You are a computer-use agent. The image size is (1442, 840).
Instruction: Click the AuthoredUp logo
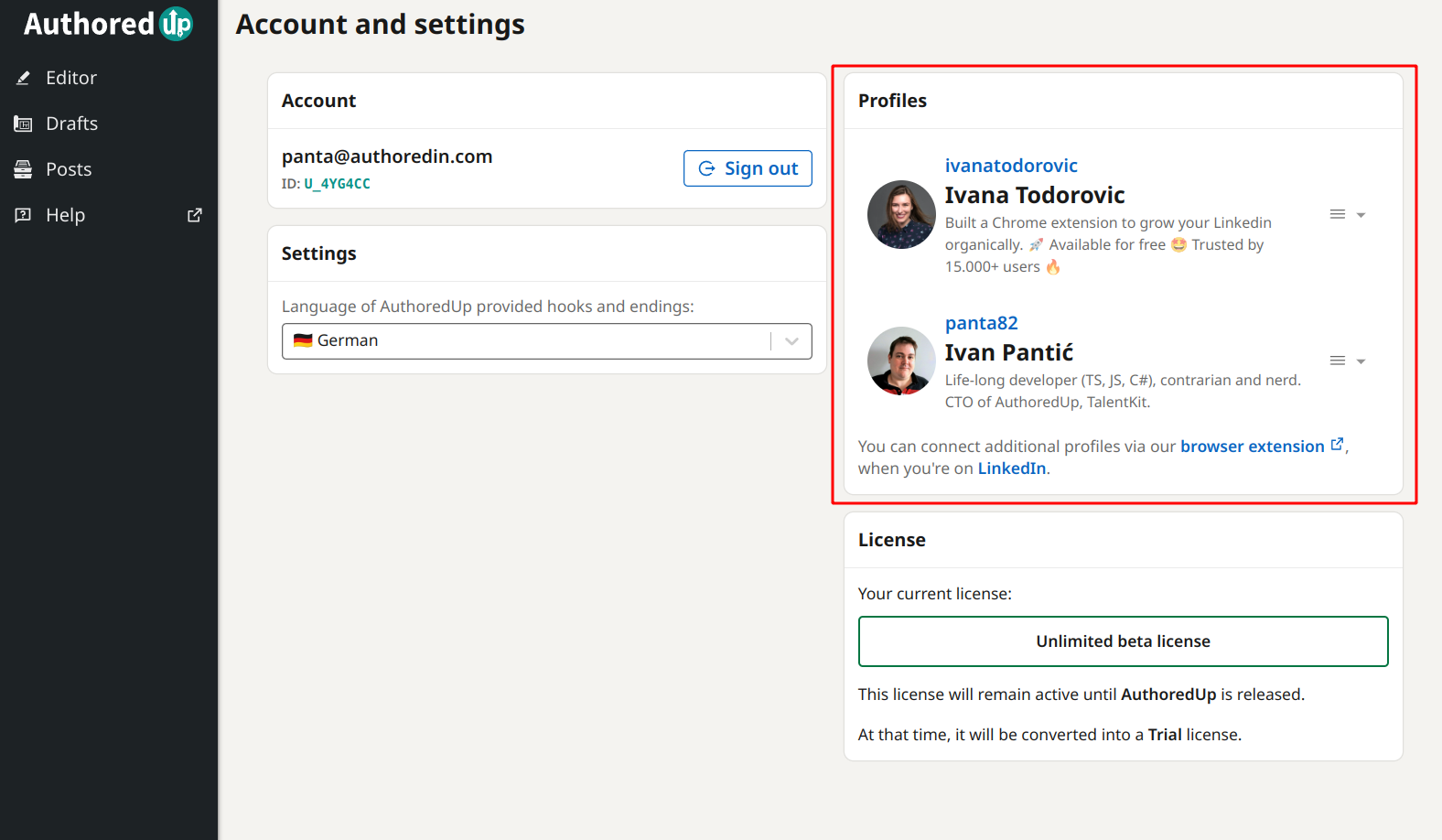tap(108, 24)
